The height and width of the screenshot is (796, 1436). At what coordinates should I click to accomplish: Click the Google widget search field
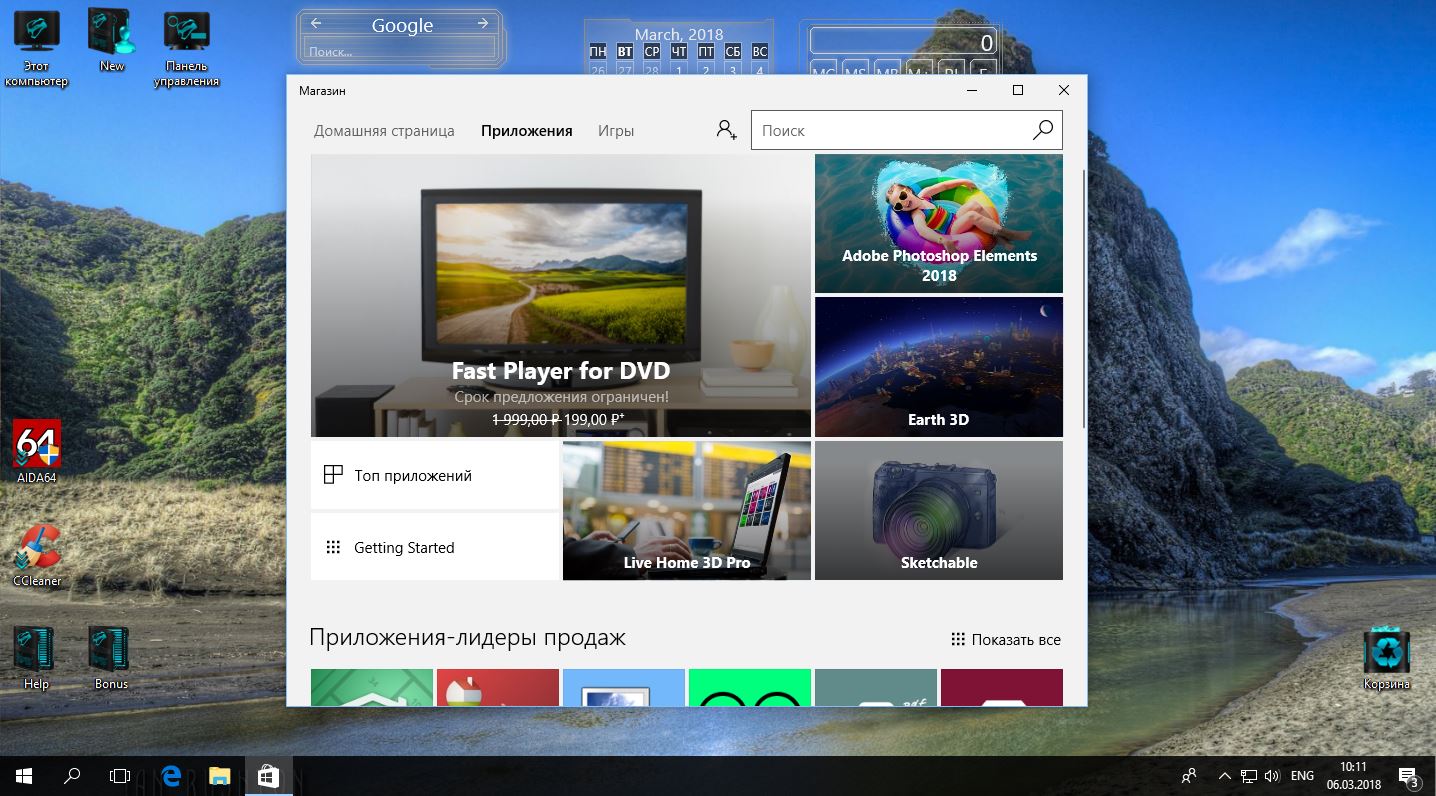401,51
